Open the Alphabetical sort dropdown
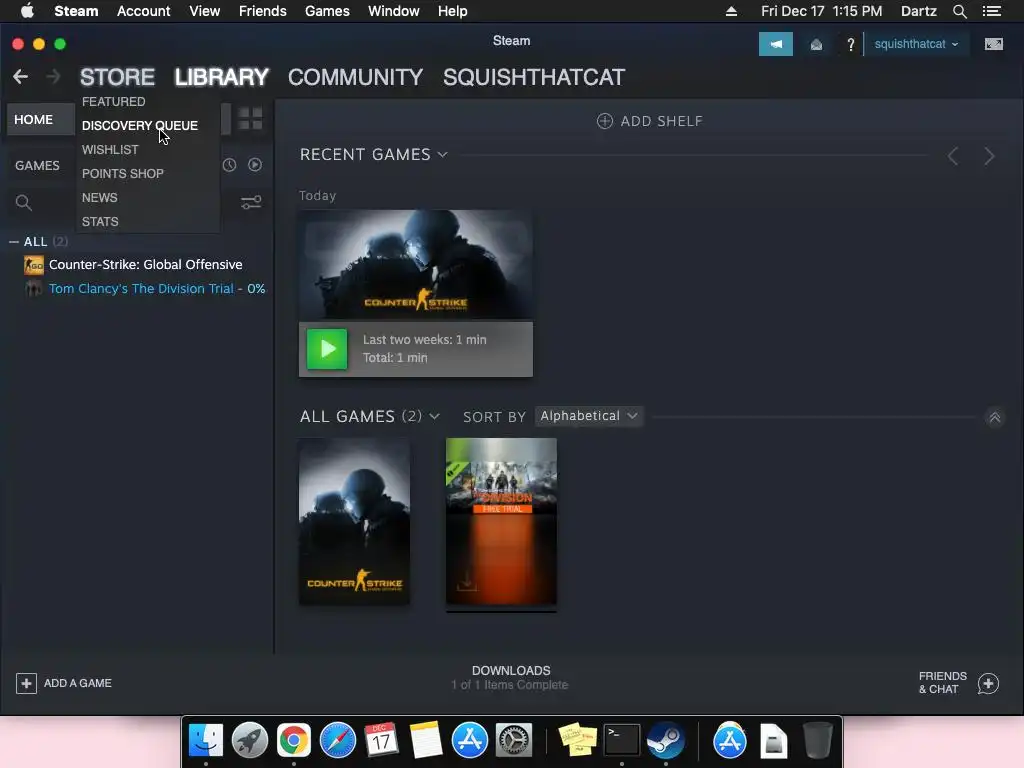This screenshot has width=1024, height=768. (x=588, y=416)
